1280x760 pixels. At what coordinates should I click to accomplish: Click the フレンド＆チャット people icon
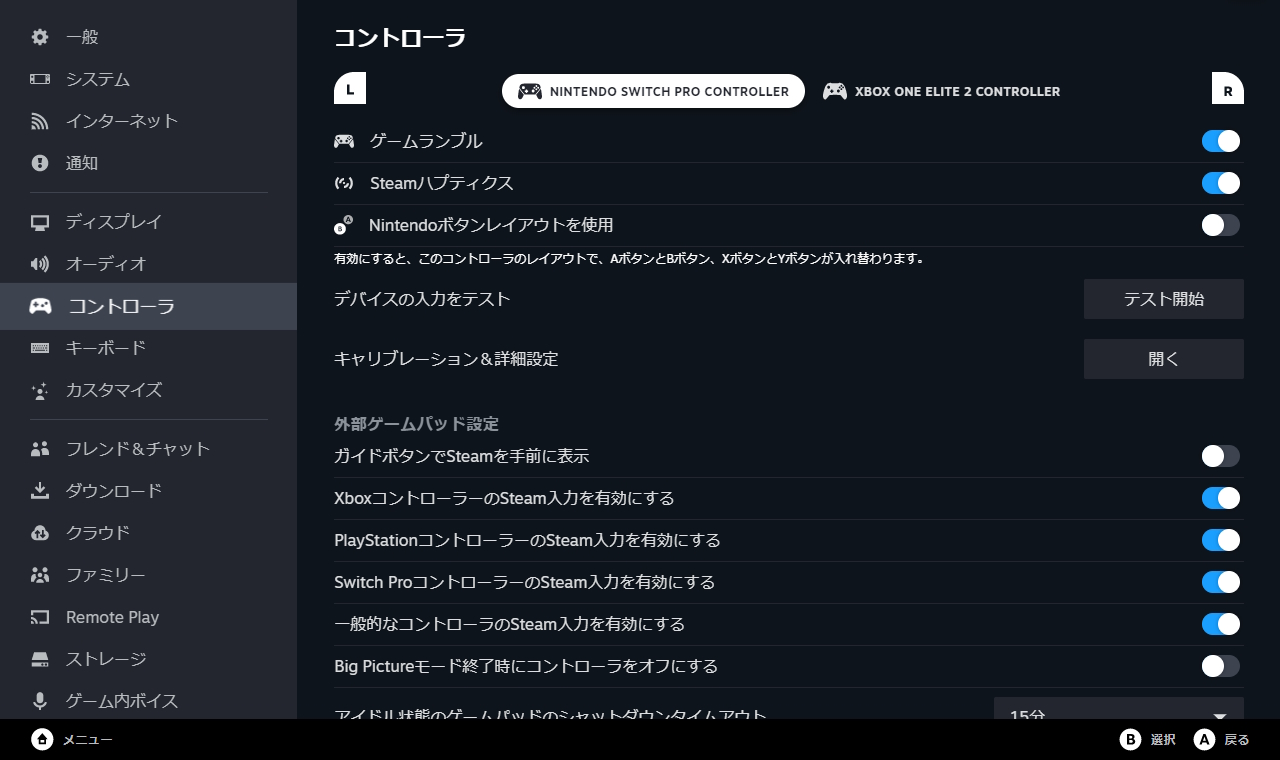[x=40, y=449]
